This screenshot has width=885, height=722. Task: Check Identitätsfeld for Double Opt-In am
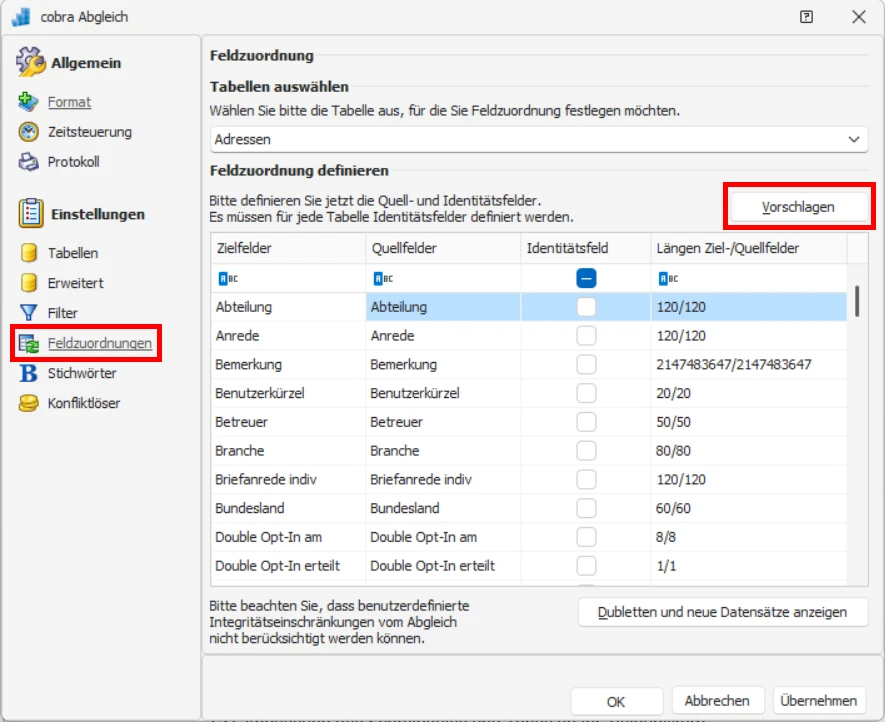click(586, 537)
